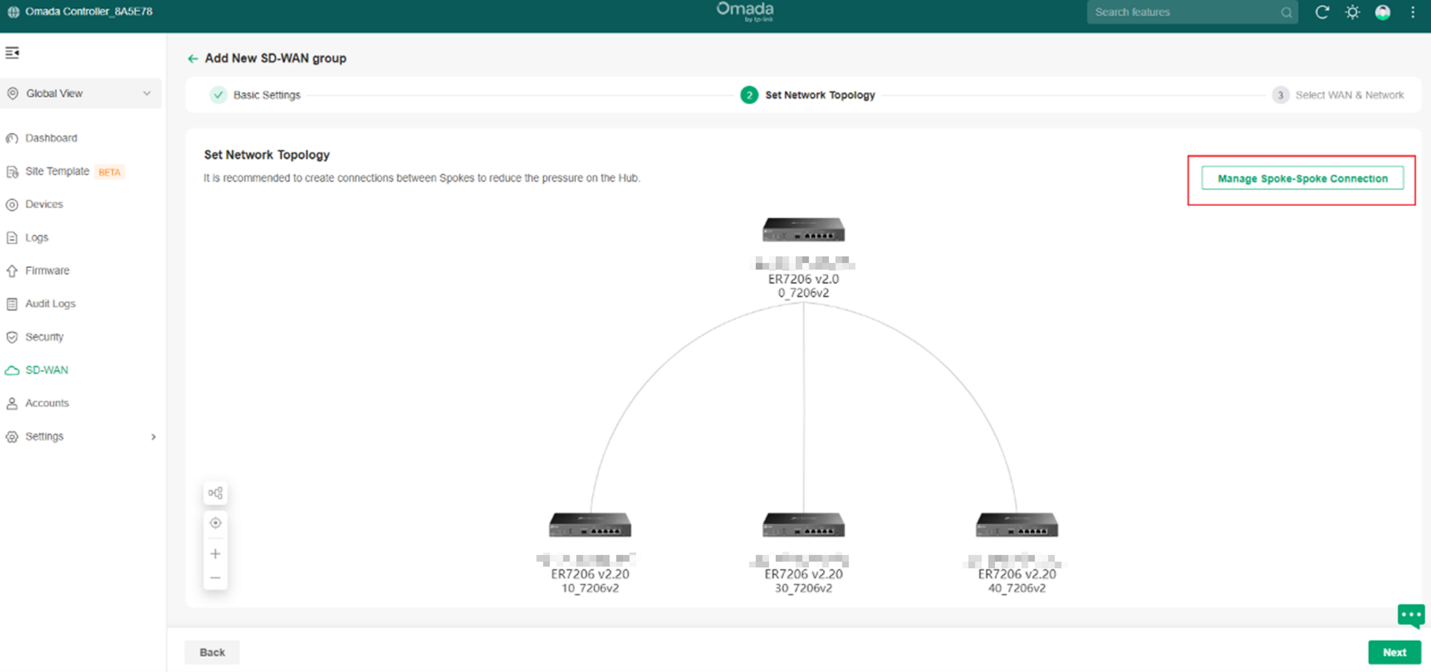
Task: Click 'Set Network Topology' heading text
Action: pyautogui.click(x=267, y=155)
